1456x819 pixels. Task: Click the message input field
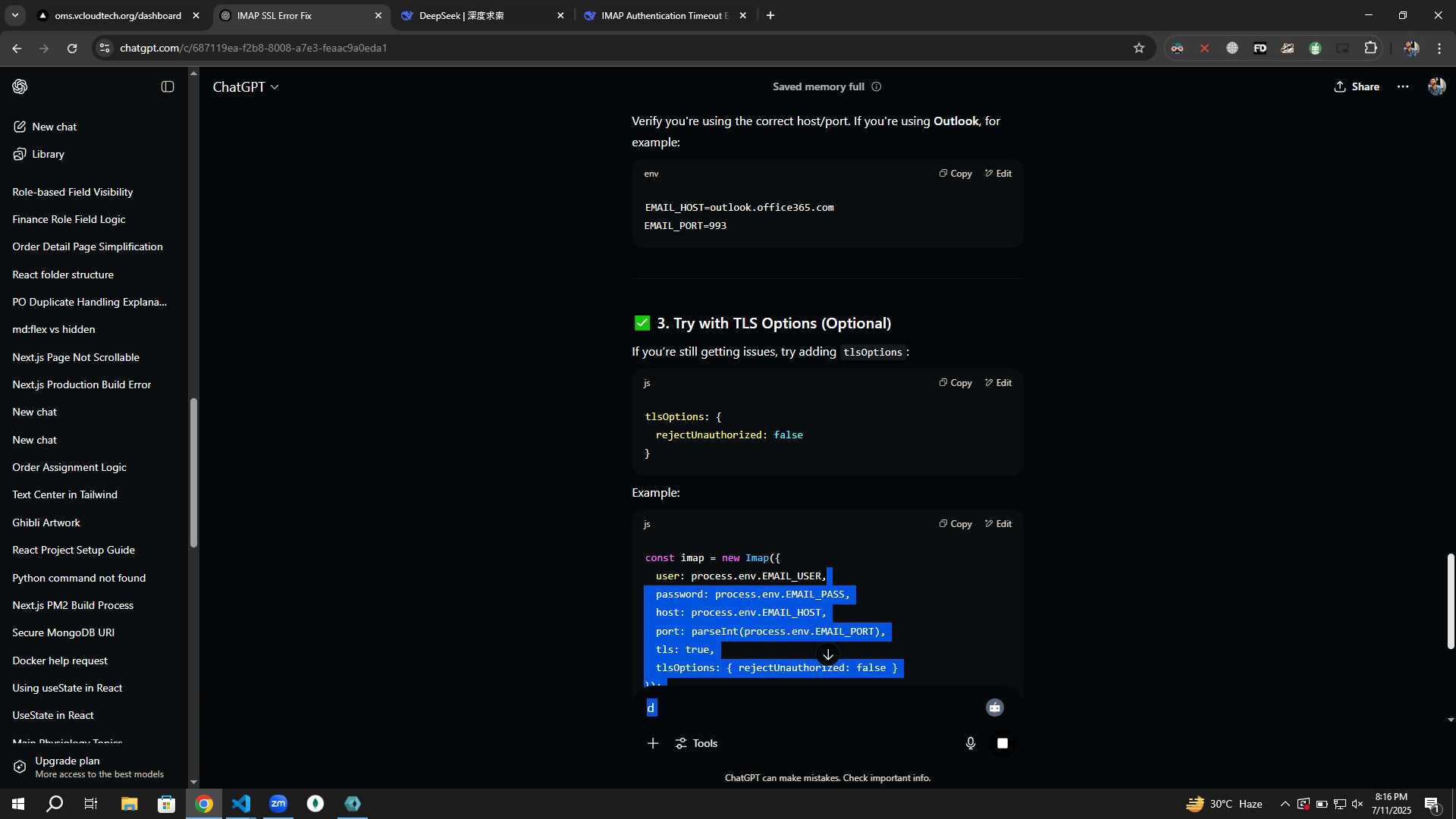coord(811,708)
